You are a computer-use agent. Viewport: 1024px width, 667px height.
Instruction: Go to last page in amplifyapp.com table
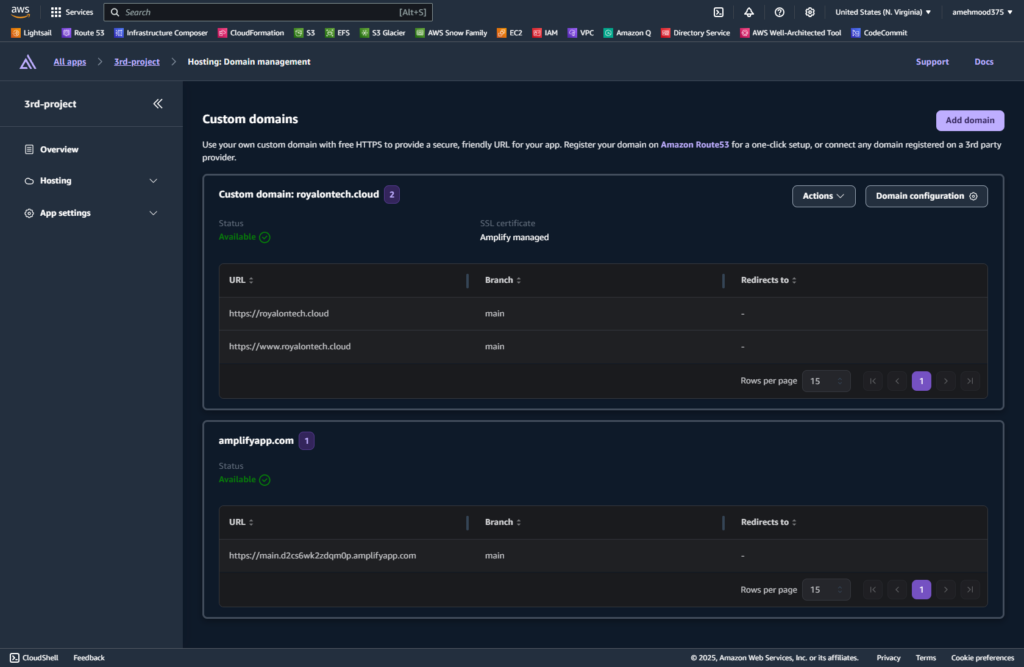tap(970, 589)
